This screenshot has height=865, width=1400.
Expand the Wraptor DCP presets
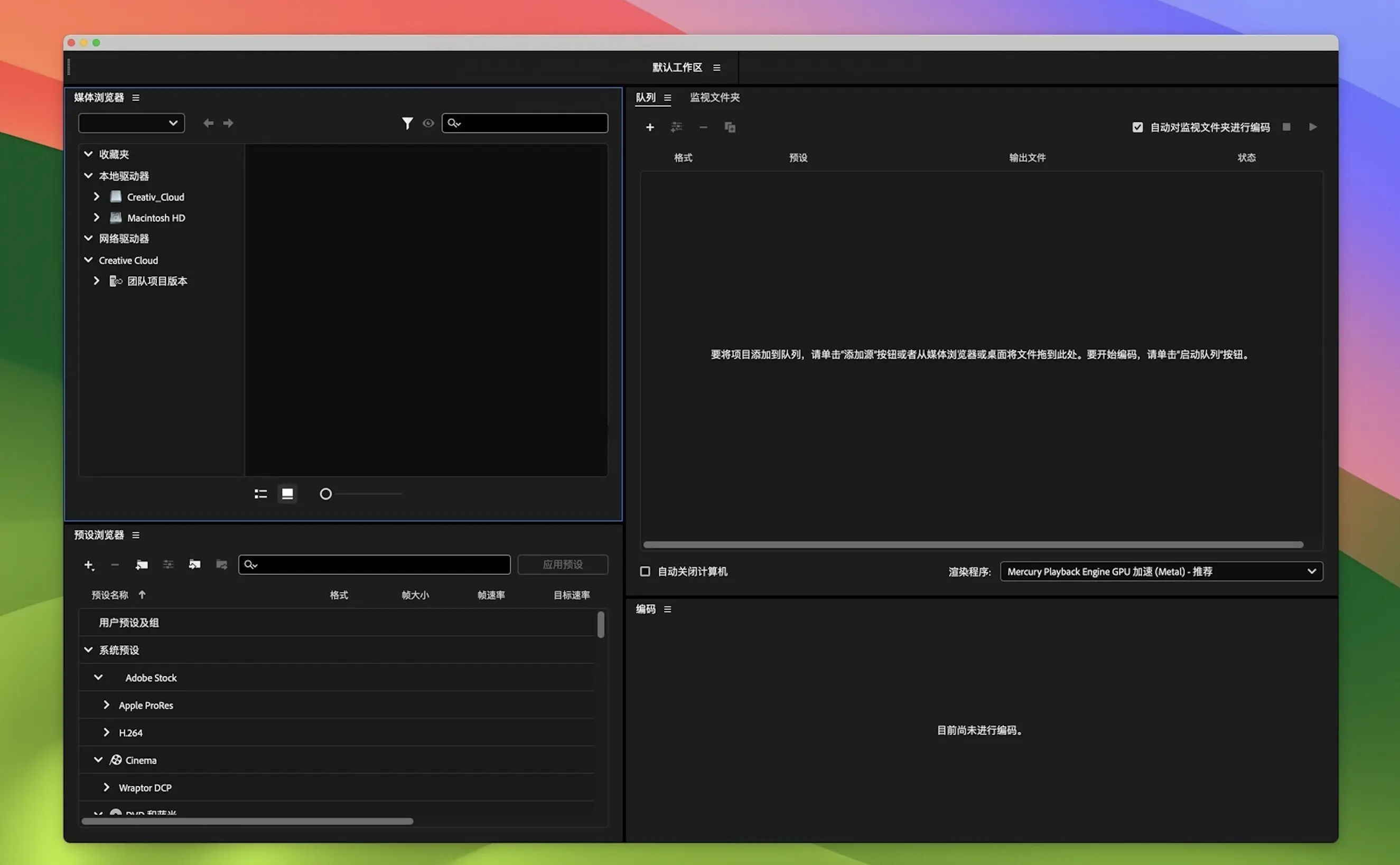pos(106,788)
